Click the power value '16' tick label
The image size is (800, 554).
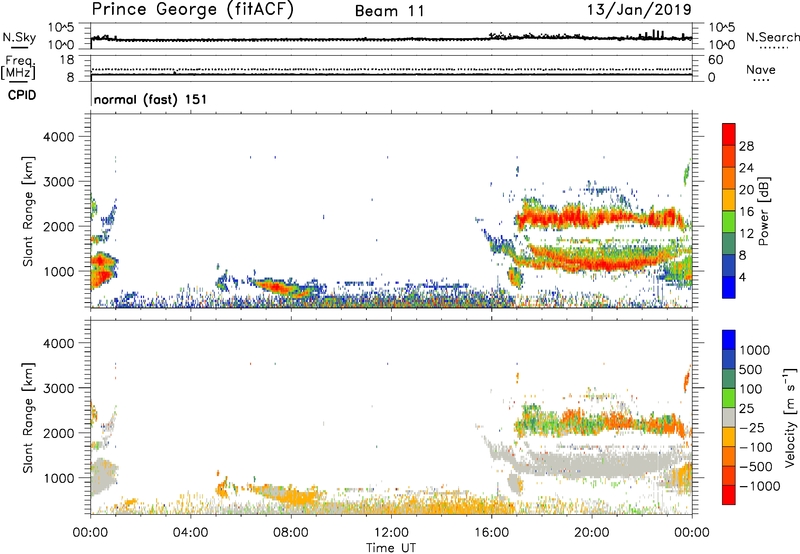click(746, 212)
